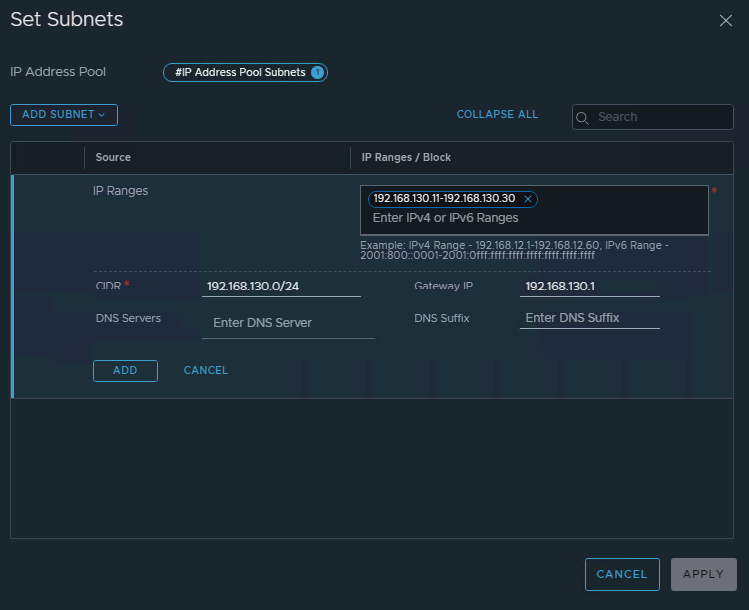Focus the Search subnets field
Viewport: 749px width, 610px height.
(662, 117)
